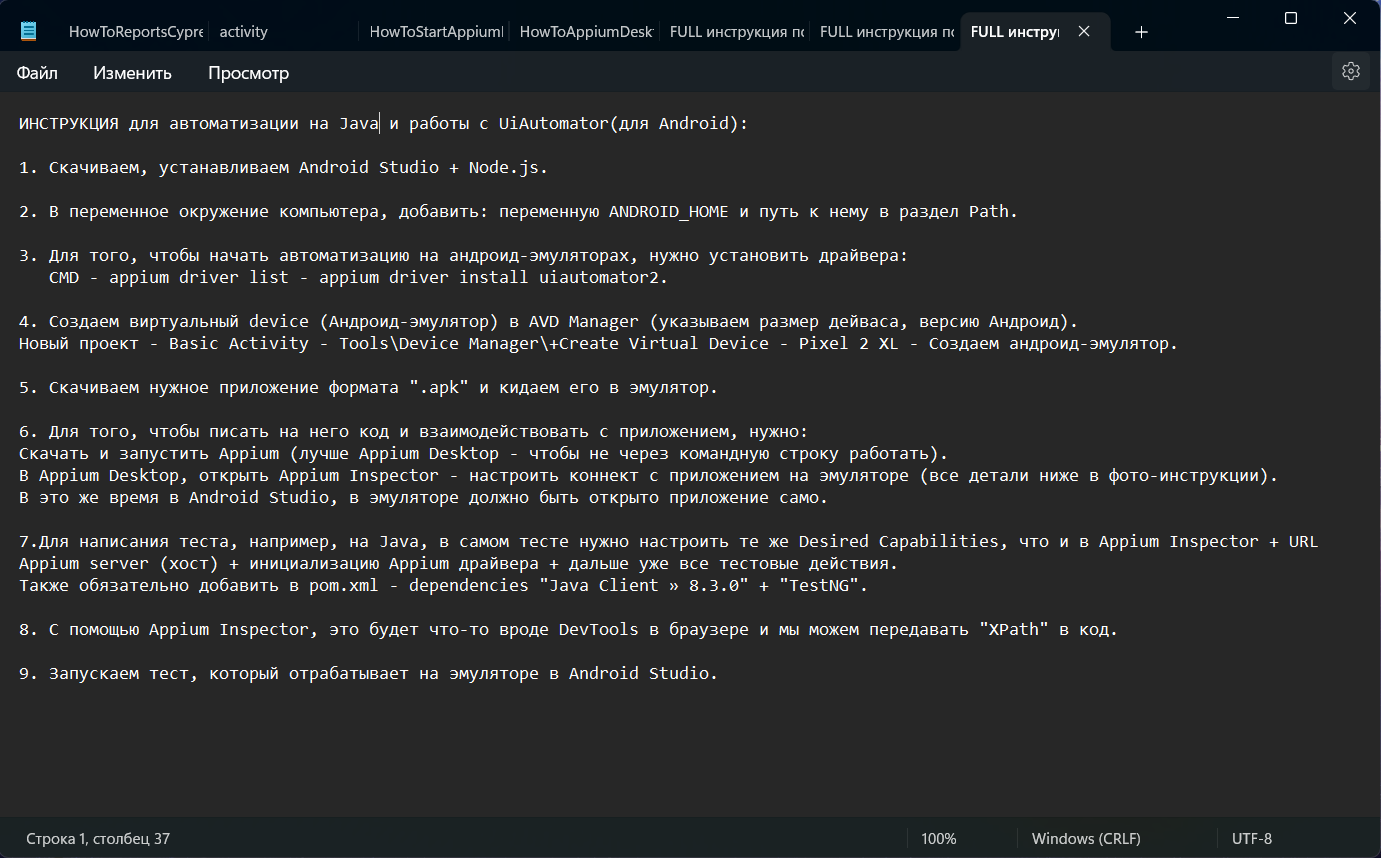
Task: Open the Изменить menu
Action: [x=132, y=73]
